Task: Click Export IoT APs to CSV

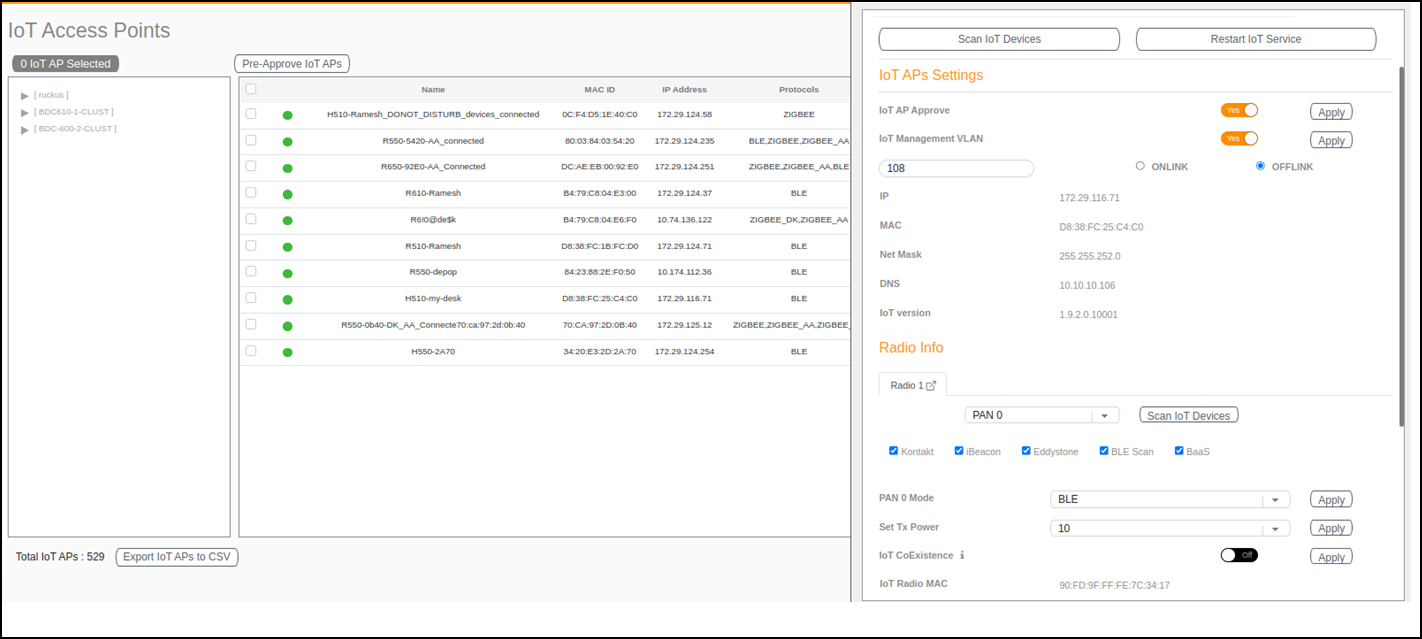Action: [177, 557]
